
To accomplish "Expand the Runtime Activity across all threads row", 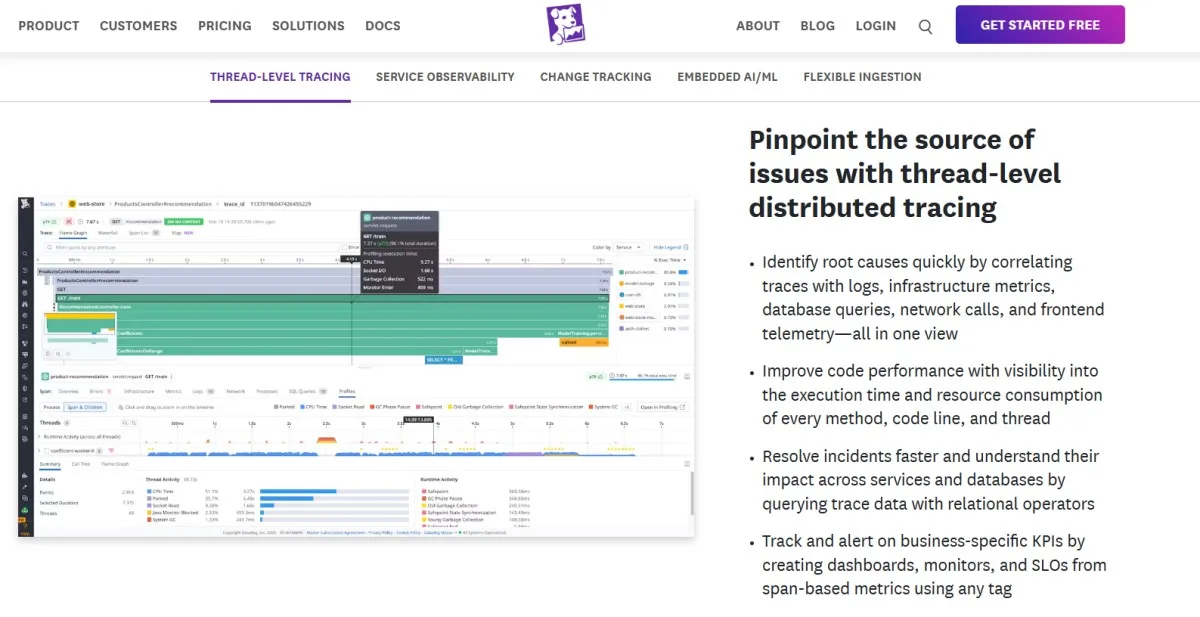I will [39, 435].
